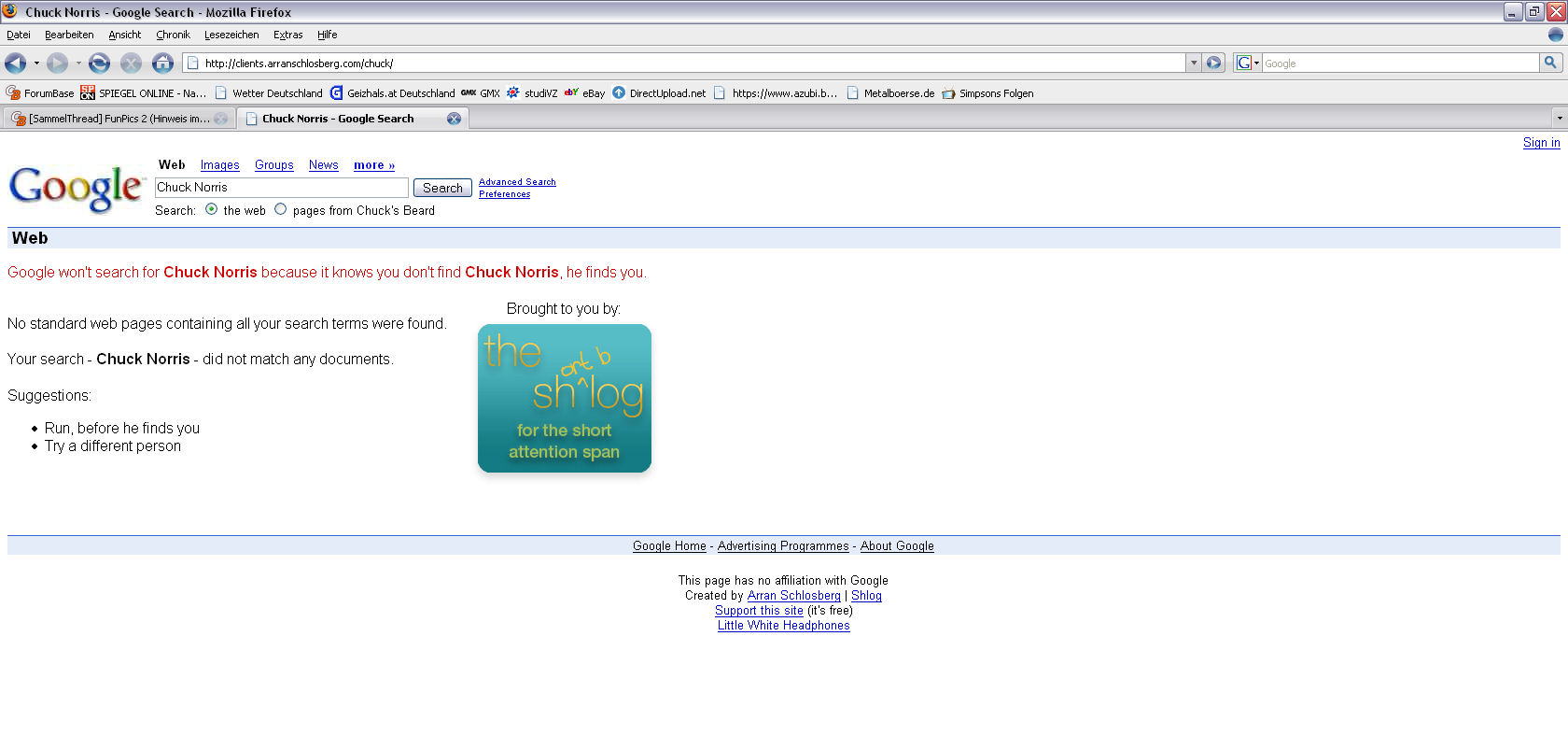Screen dimensions: 1568x735
Task: Open the studiVZ bookmark
Action: 532,92
